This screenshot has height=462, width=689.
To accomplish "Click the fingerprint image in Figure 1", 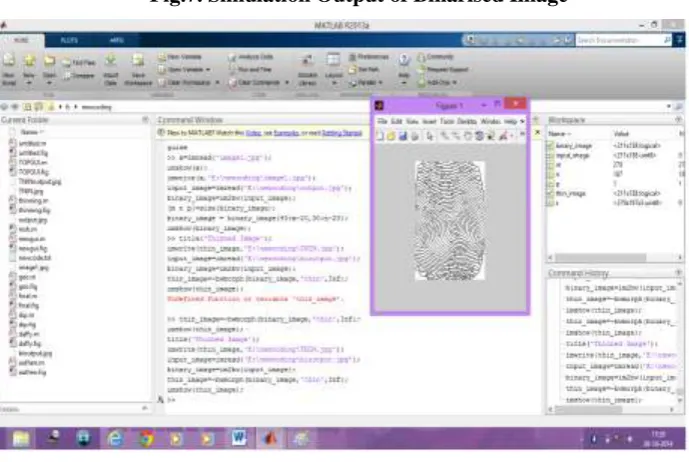I will pos(450,220).
